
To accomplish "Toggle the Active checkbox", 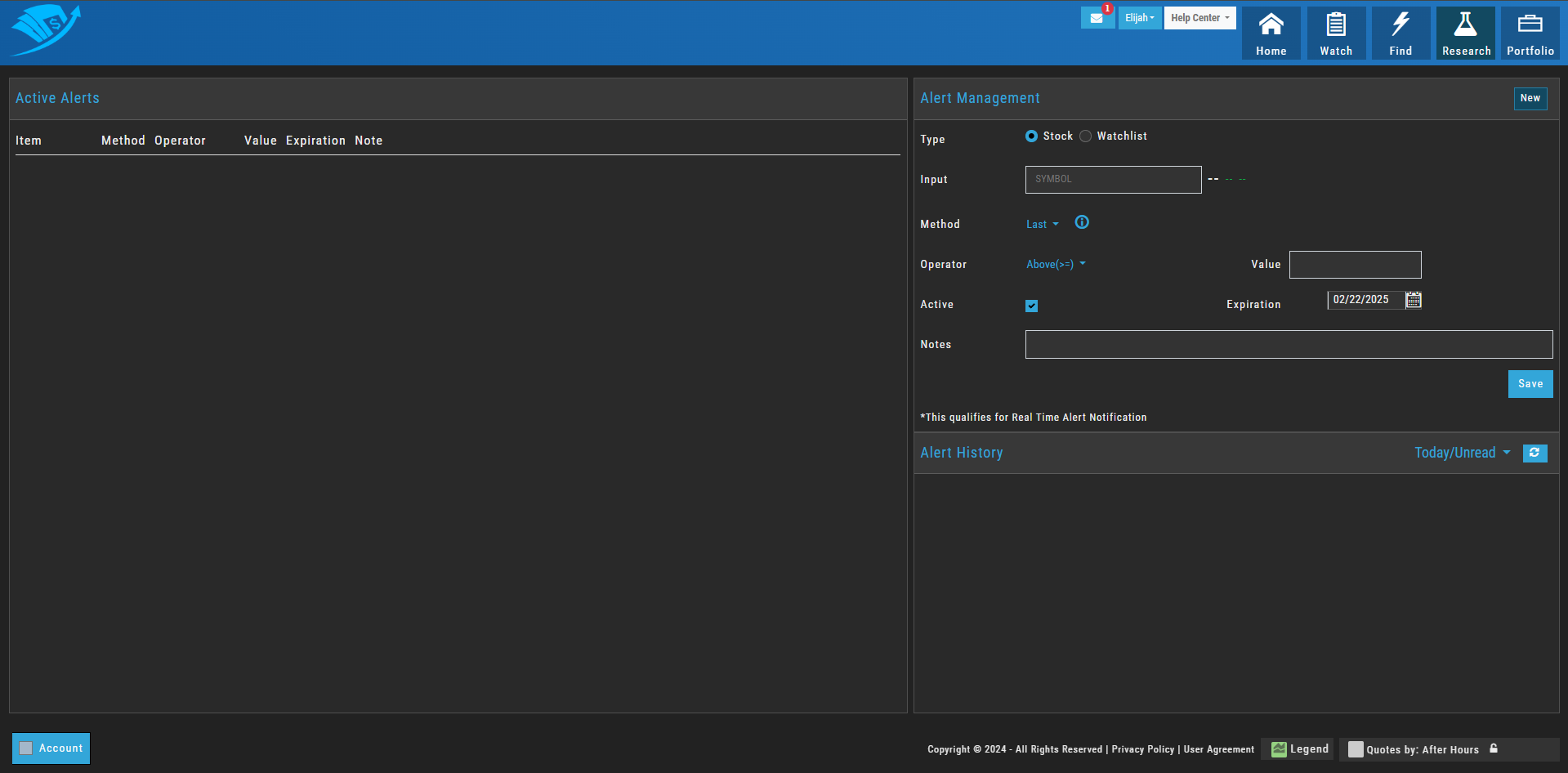I will click(1031, 306).
